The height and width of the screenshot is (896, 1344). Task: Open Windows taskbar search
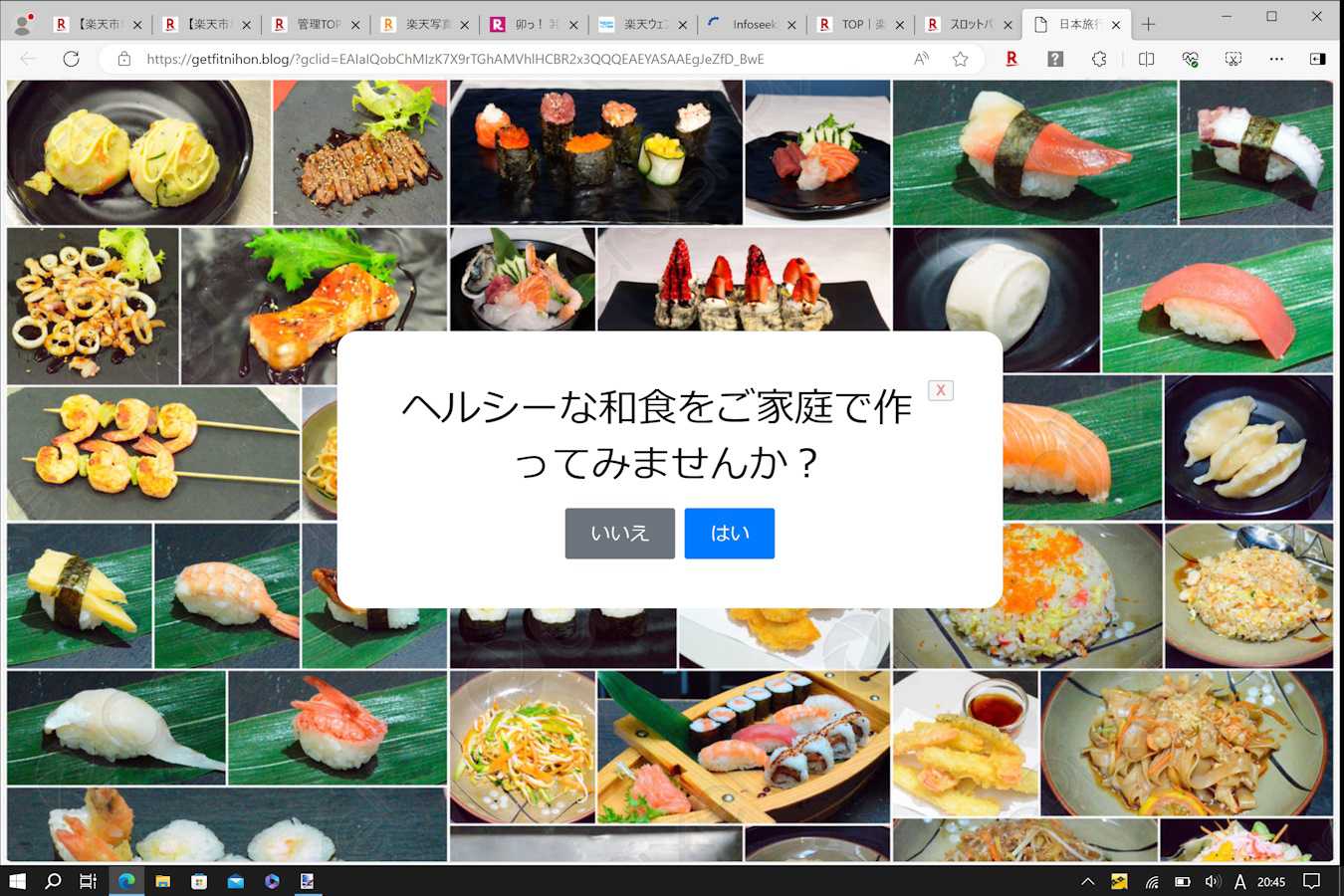tap(54, 881)
